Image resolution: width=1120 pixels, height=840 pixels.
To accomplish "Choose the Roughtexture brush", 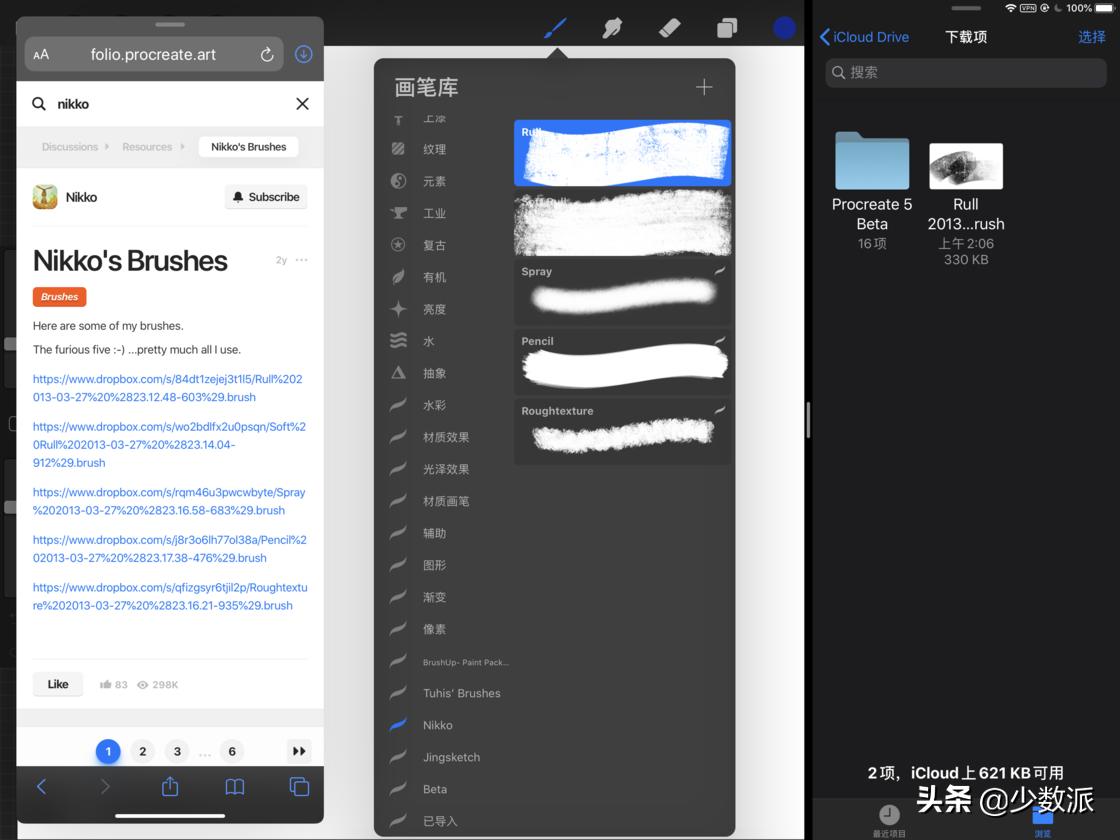I will pyautogui.click(x=622, y=431).
